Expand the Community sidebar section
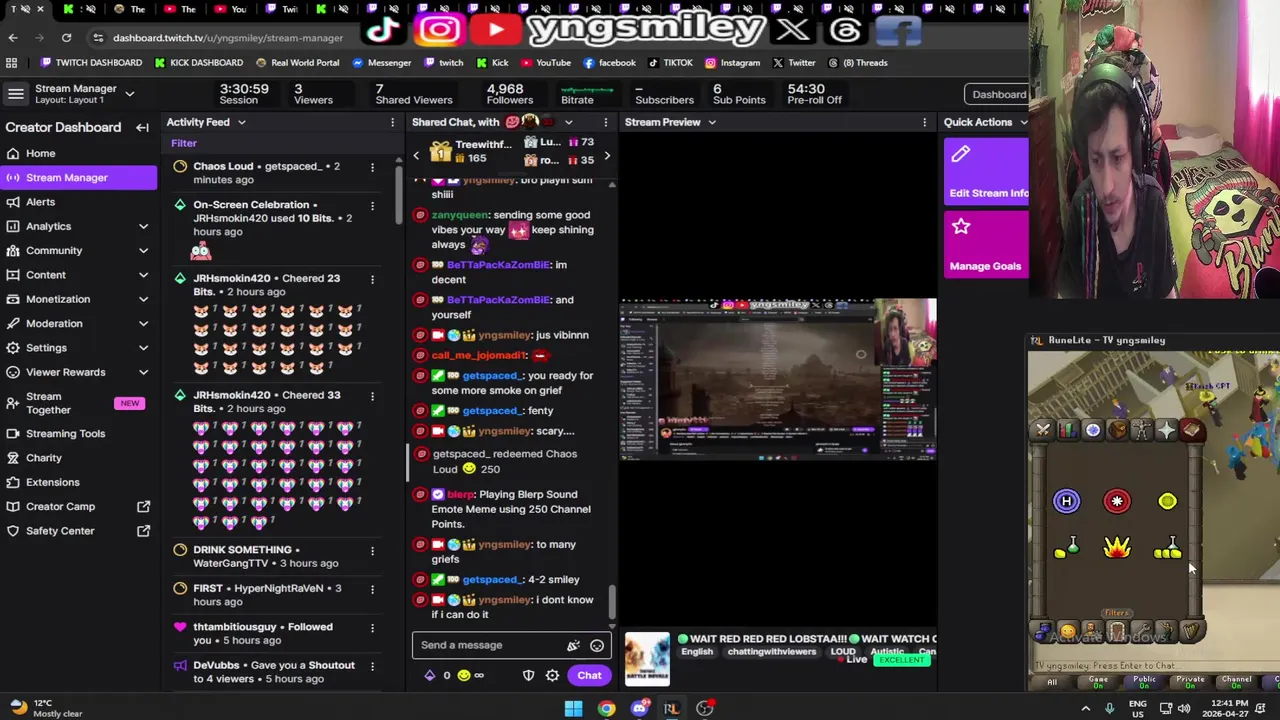The image size is (1280, 720). 143,250
